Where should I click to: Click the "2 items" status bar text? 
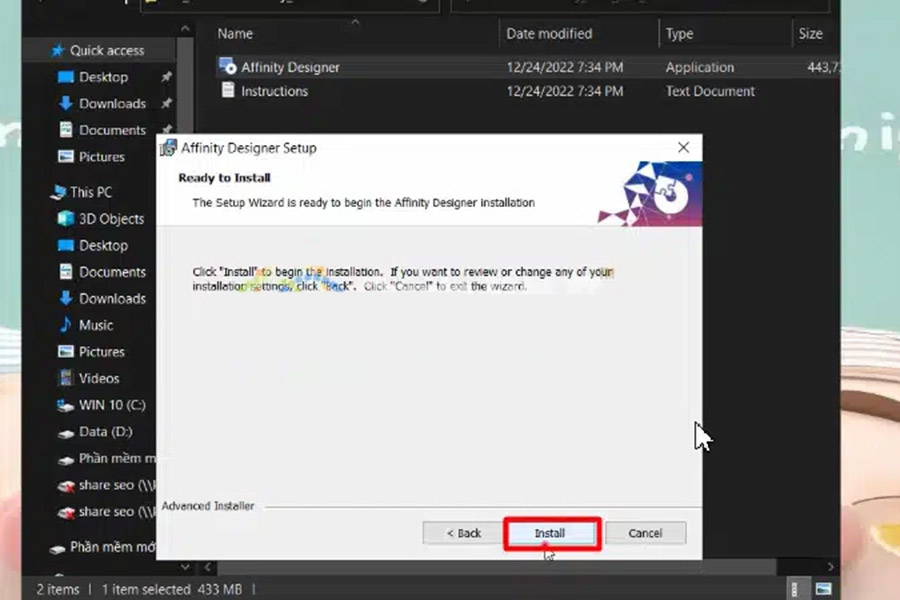(57, 590)
